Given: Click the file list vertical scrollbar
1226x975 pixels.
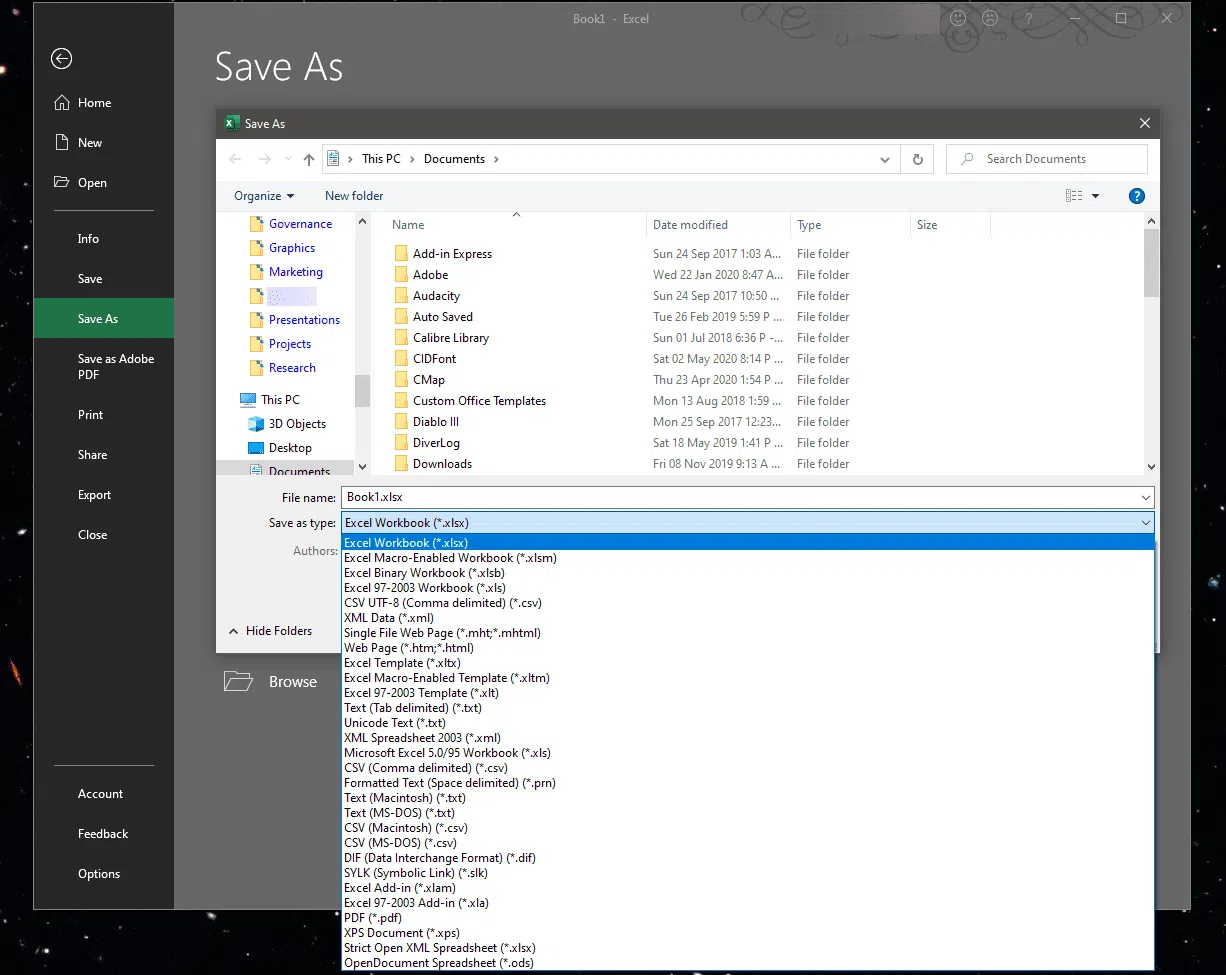Looking at the screenshot, I should [1151, 263].
